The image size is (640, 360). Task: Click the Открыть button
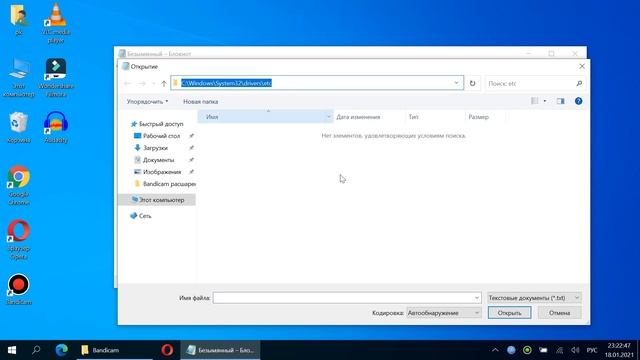509,313
